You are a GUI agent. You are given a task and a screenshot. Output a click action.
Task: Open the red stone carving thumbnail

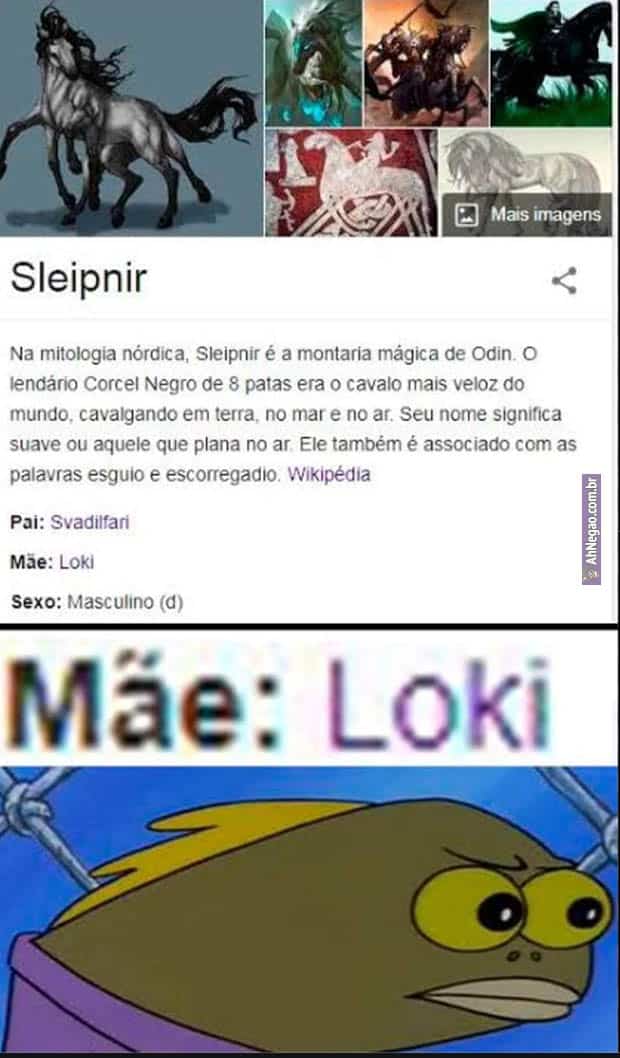coord(351,183)
